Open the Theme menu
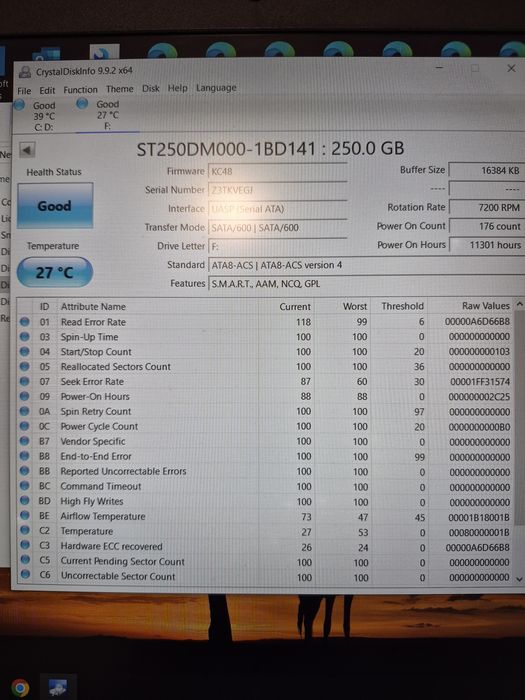Image resolution: width=525 pixels, height=700 pixels. click(x=120, y=89)
